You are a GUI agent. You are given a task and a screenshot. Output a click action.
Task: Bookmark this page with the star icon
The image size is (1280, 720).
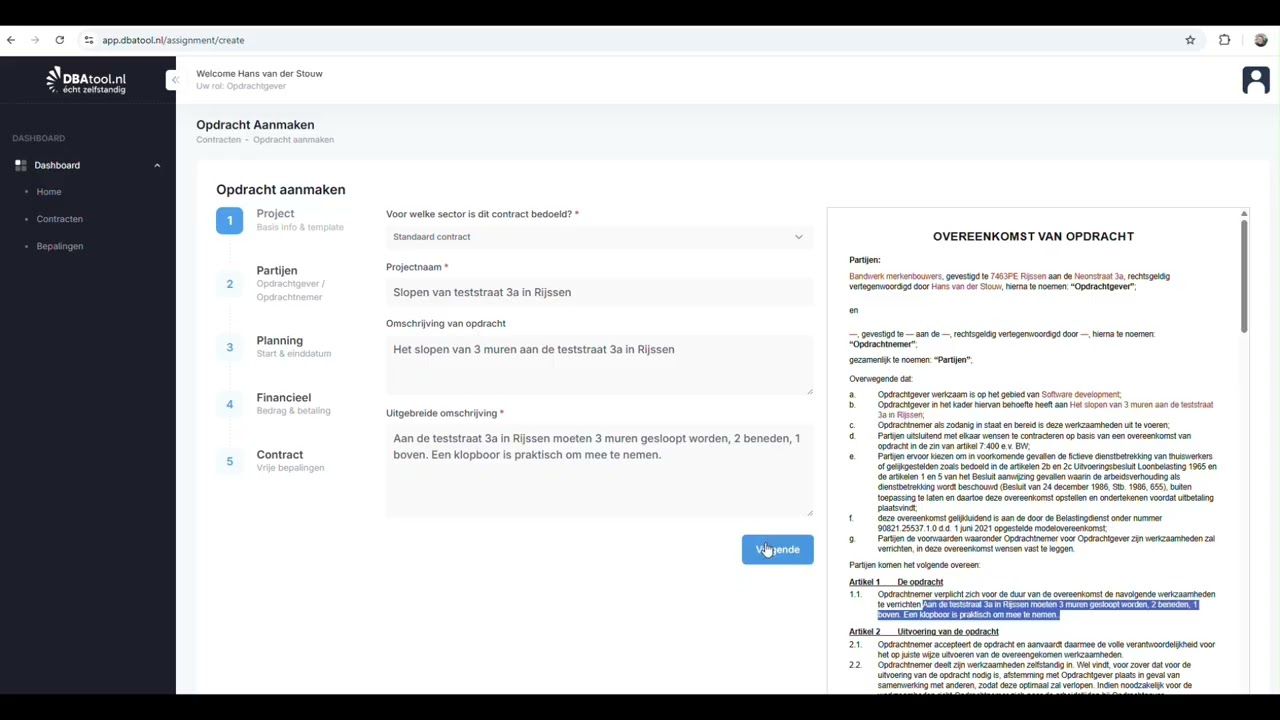tap(1190, 40)
